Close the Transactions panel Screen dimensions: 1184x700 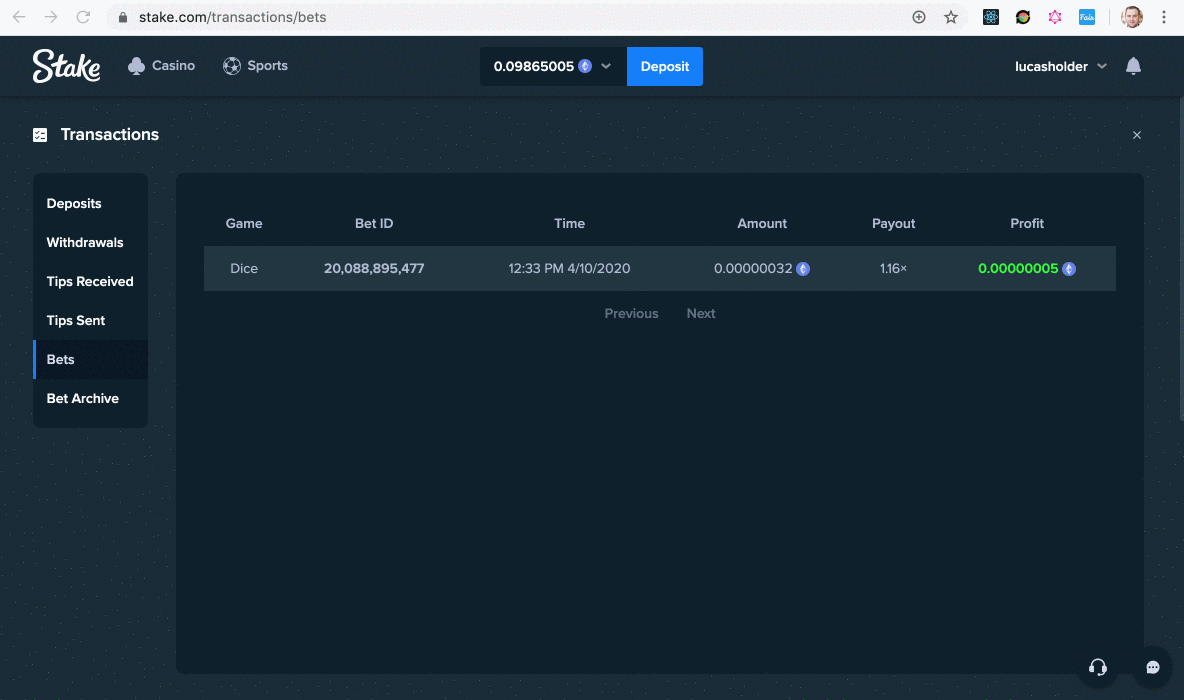coord(1136,135)
